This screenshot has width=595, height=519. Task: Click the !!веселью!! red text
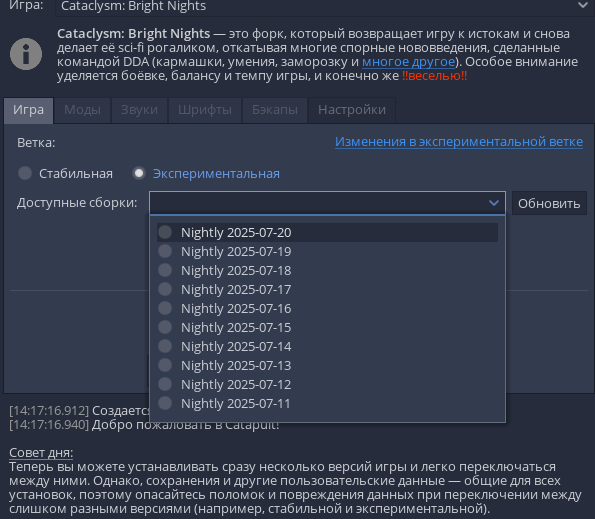pos(434,76)
